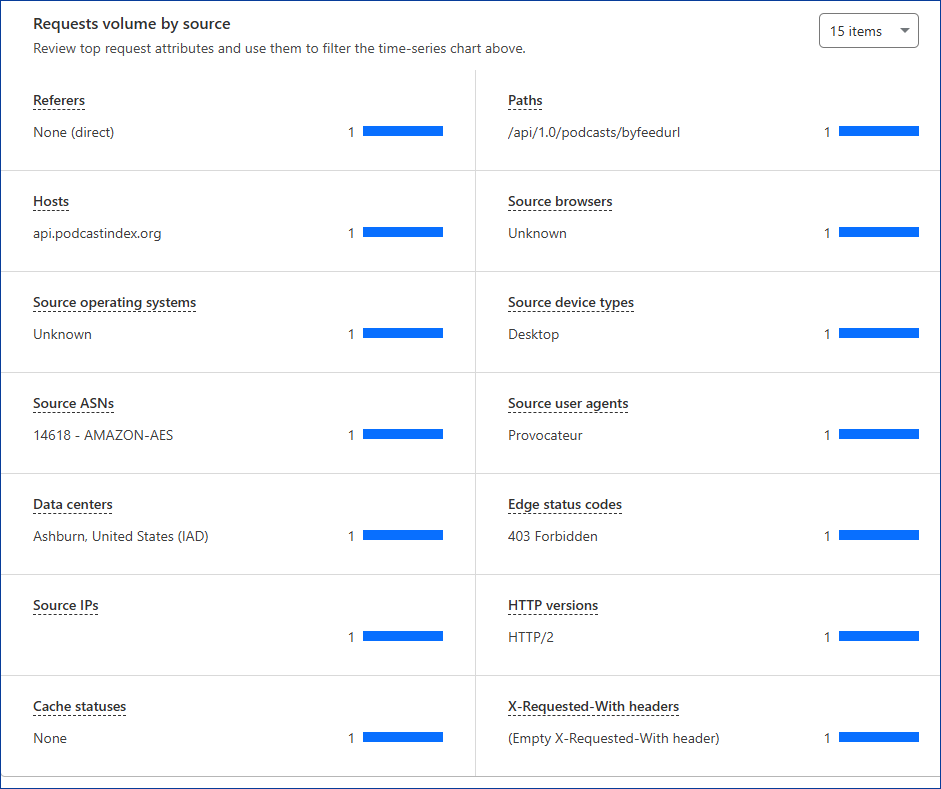Click the Paths heading link
Viewport: 941px width, 789px height.
tap(525, 101)
